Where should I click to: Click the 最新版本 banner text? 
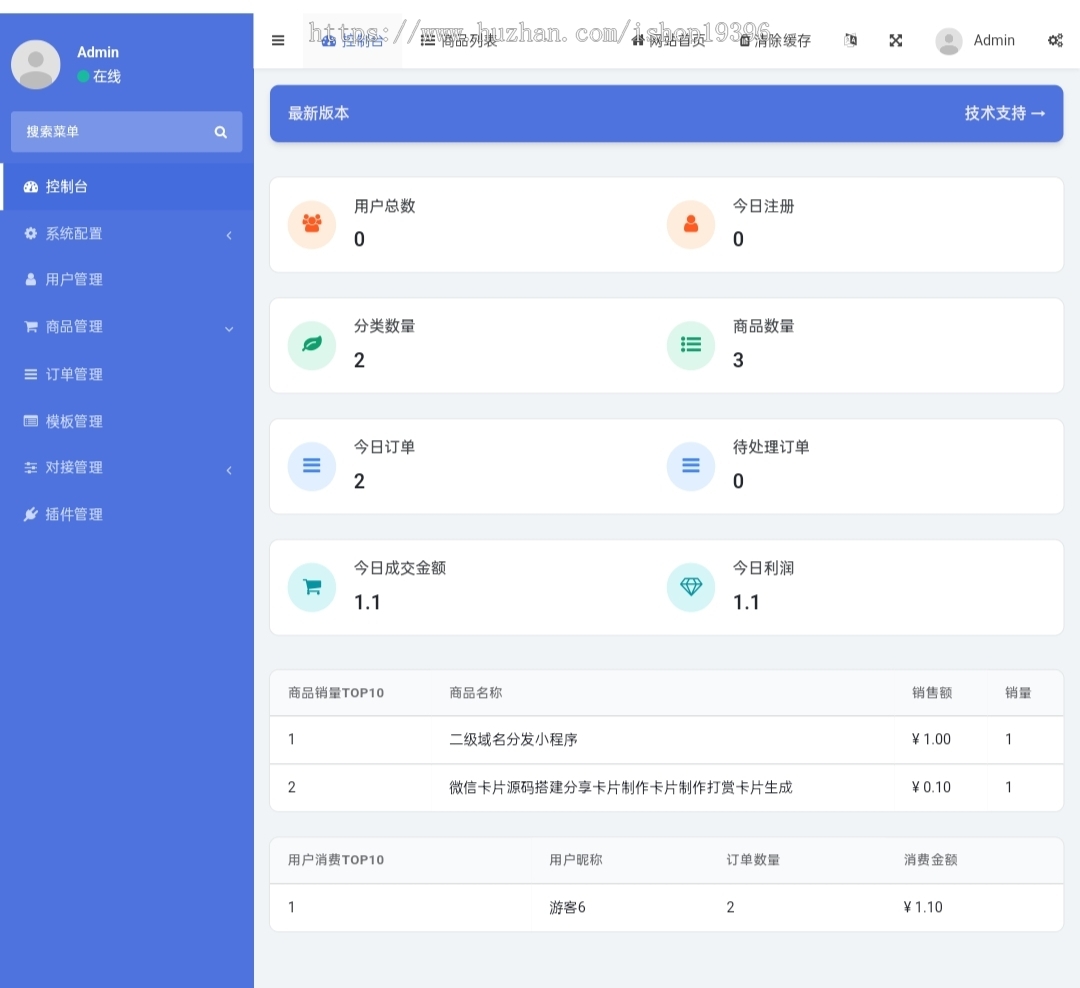pyautogui.click(x=318, y=113)
